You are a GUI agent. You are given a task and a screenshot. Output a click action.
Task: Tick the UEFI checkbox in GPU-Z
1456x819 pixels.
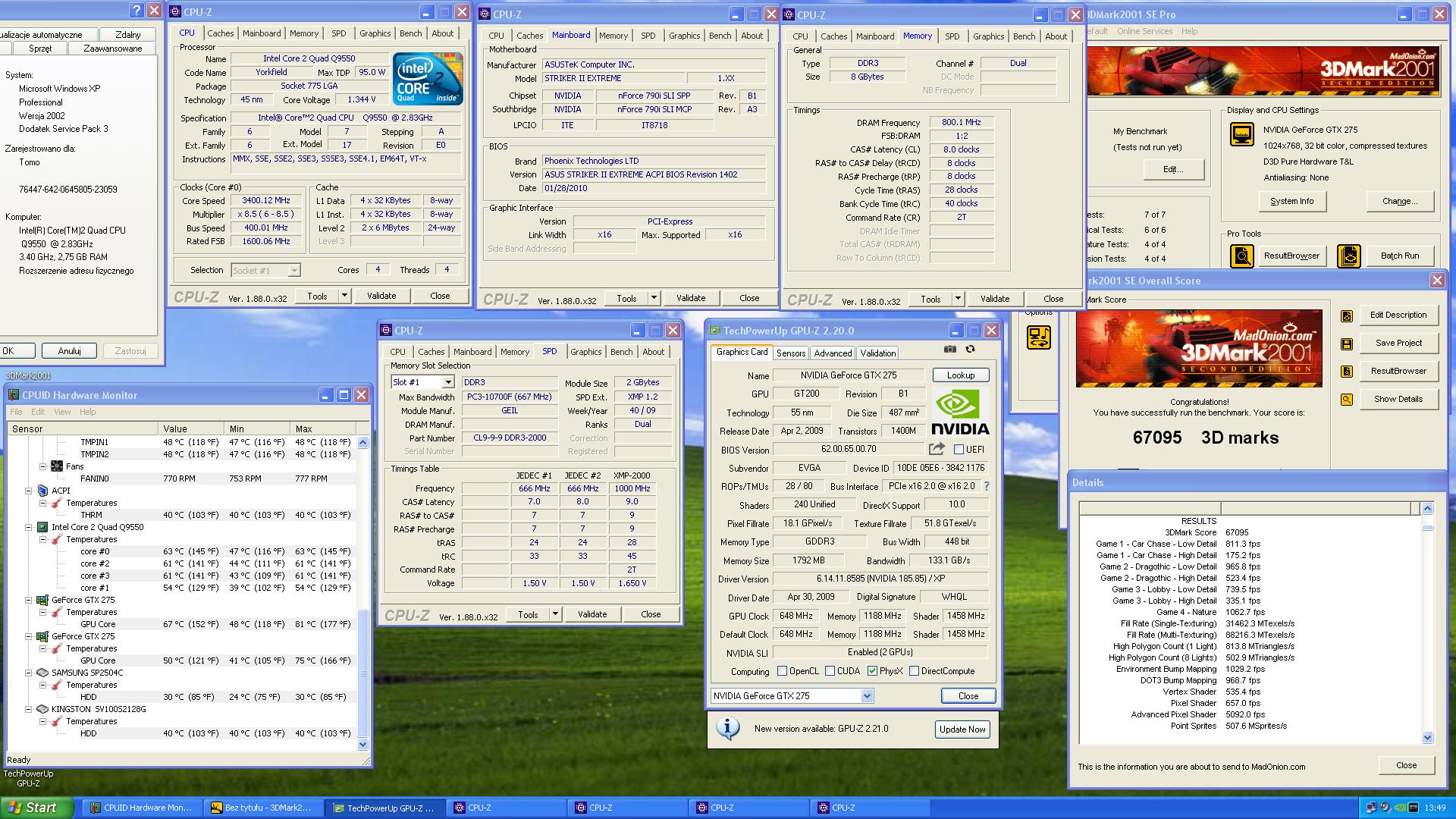[959, 450]
